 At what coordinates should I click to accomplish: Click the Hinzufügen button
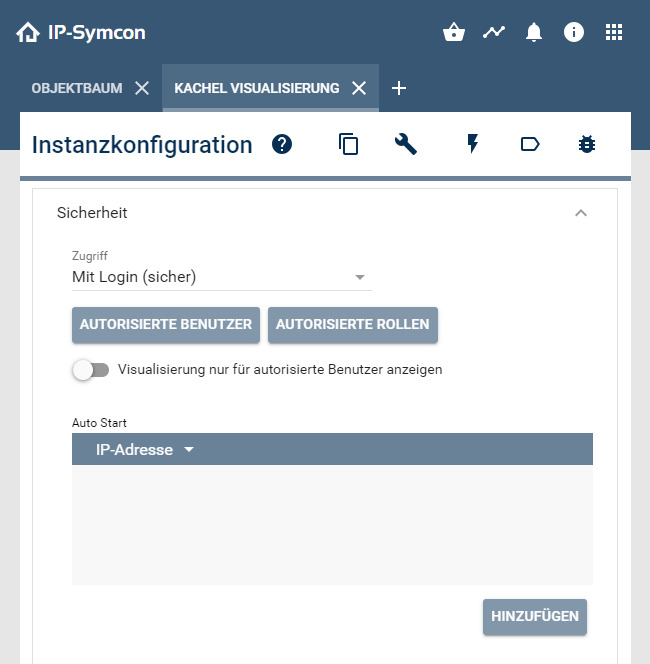coord(535,616)
